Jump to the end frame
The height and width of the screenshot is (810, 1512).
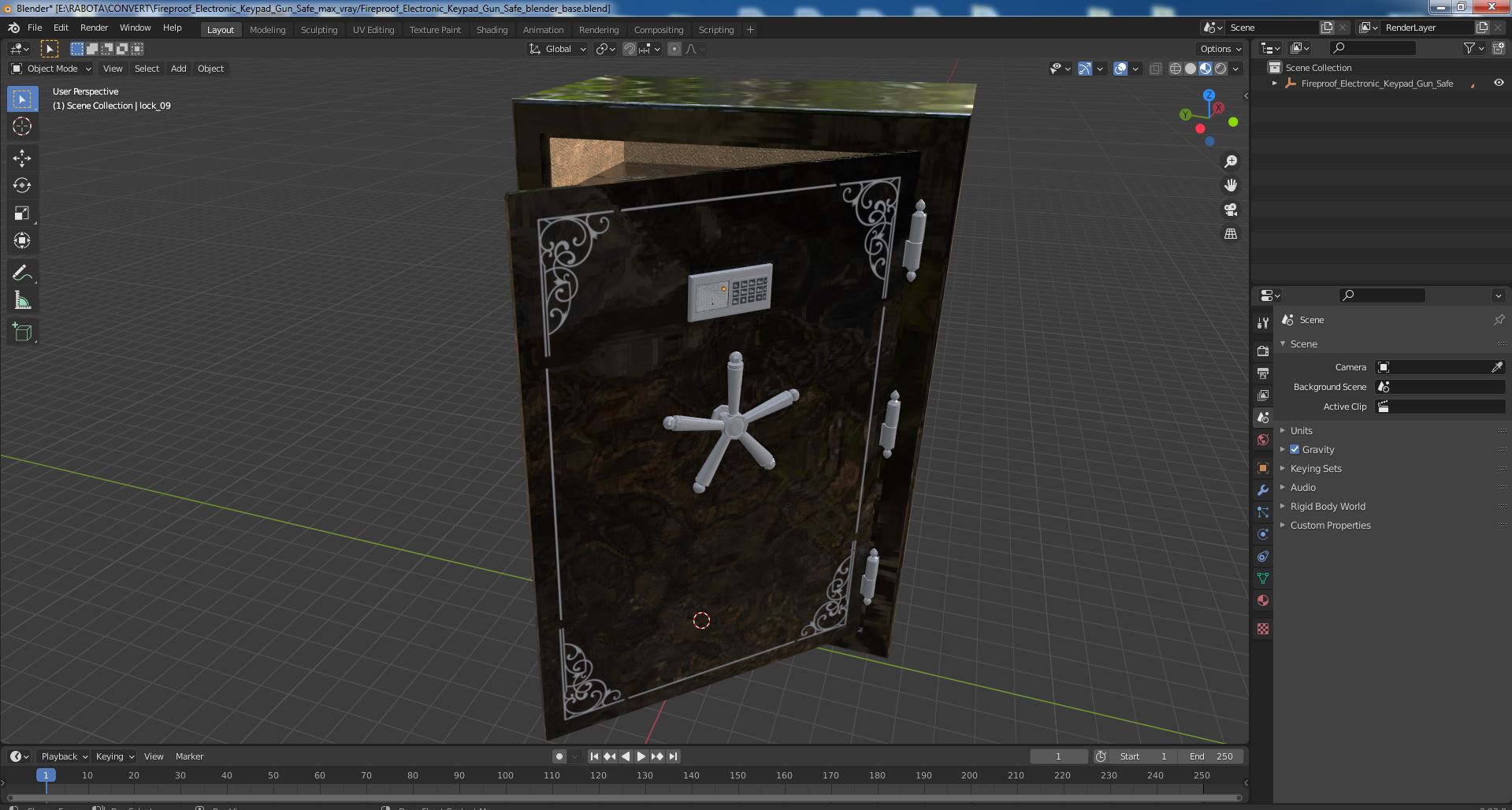pos(673,756)
